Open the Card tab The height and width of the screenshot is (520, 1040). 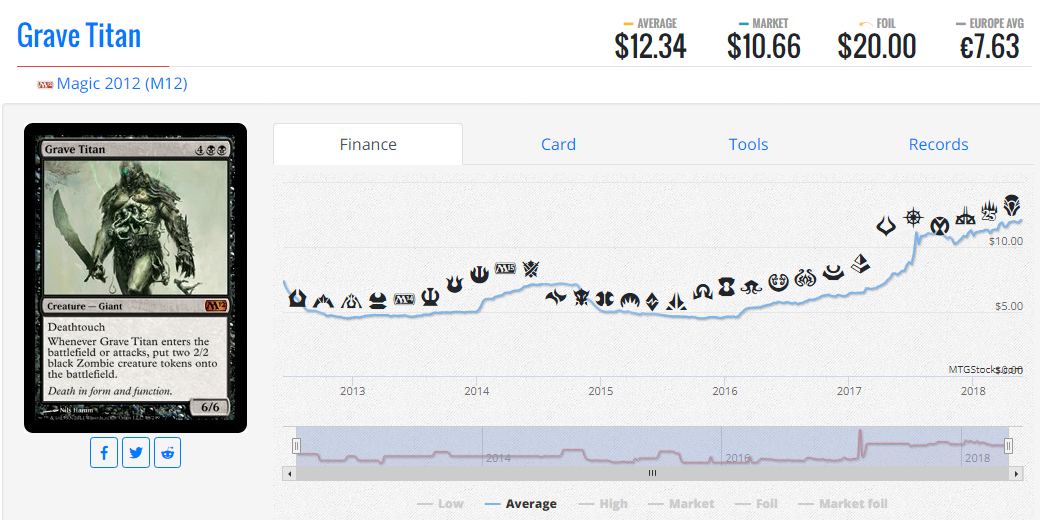(x=558, y=145)
